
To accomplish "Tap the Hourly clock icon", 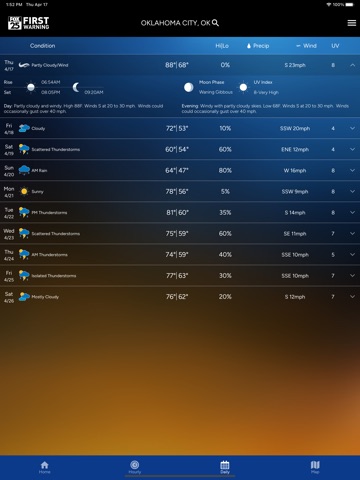I will click(x=135, y=464).
